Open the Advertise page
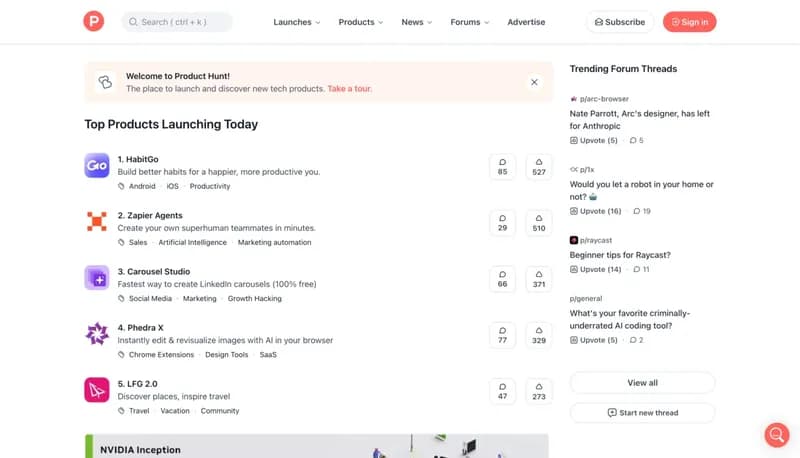The width and height of the screenshot is (800, 458). [x=526, y=22]
